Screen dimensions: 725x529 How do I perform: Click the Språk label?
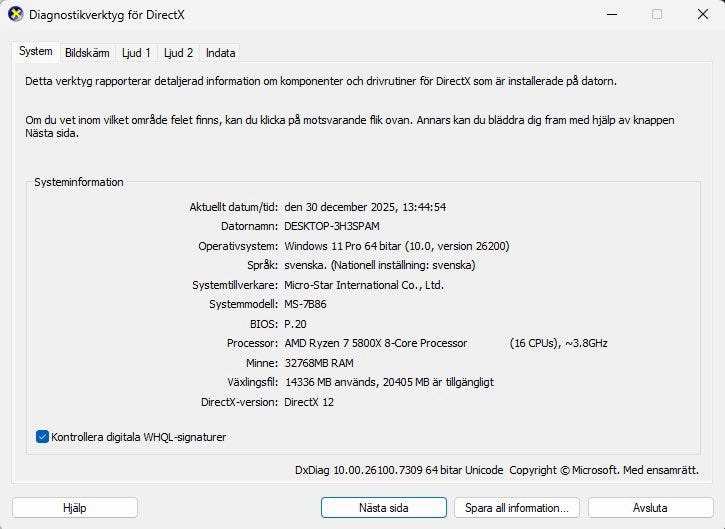click(x=263, y=265)
